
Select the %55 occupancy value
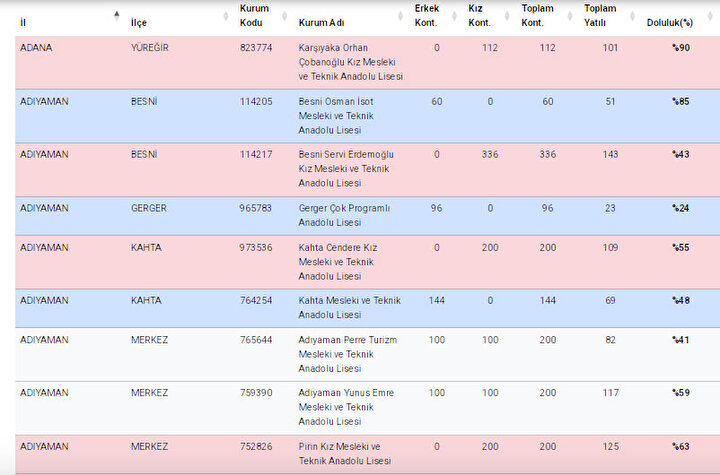click(x=681, y=248)
